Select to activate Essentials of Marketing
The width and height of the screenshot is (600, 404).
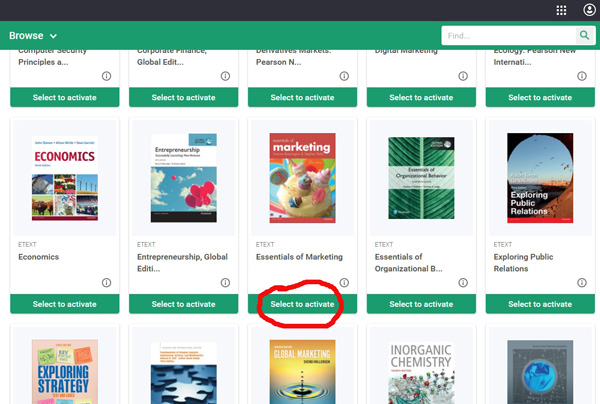[x=302, y=304]
